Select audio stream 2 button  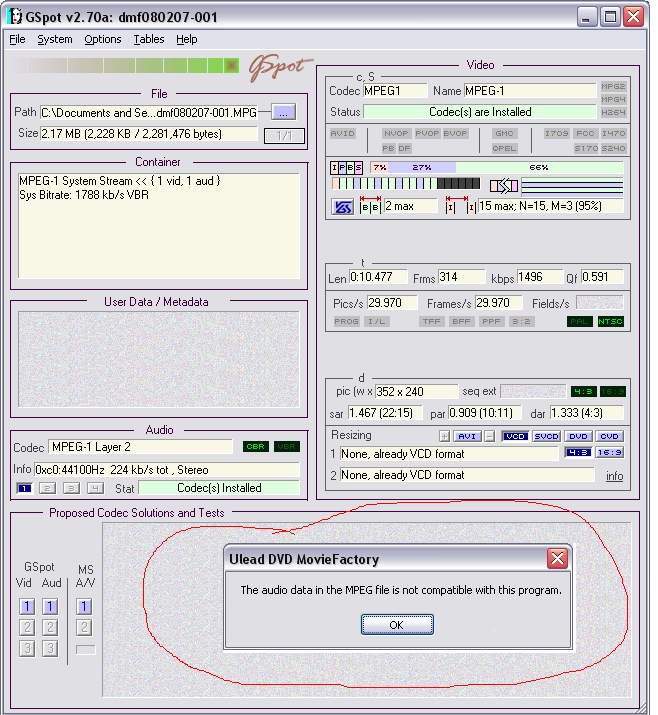(x=47, y=488)
